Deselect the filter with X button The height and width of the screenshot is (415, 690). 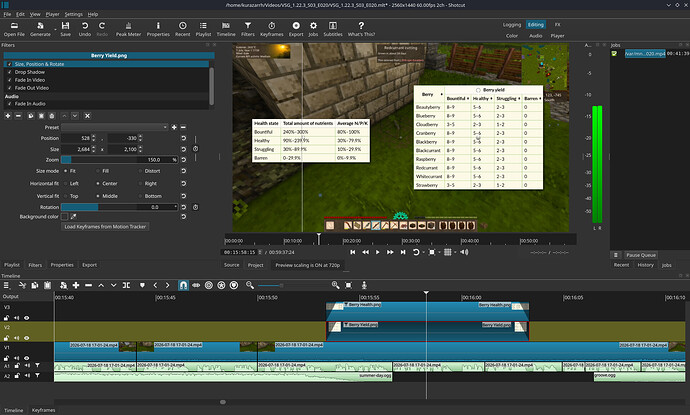tap(87, 116)
